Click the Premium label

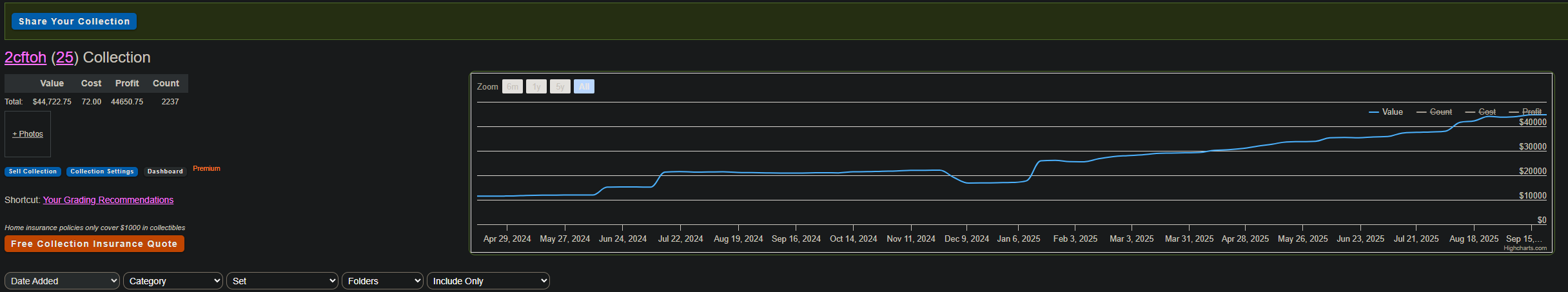tap(206, 169)
